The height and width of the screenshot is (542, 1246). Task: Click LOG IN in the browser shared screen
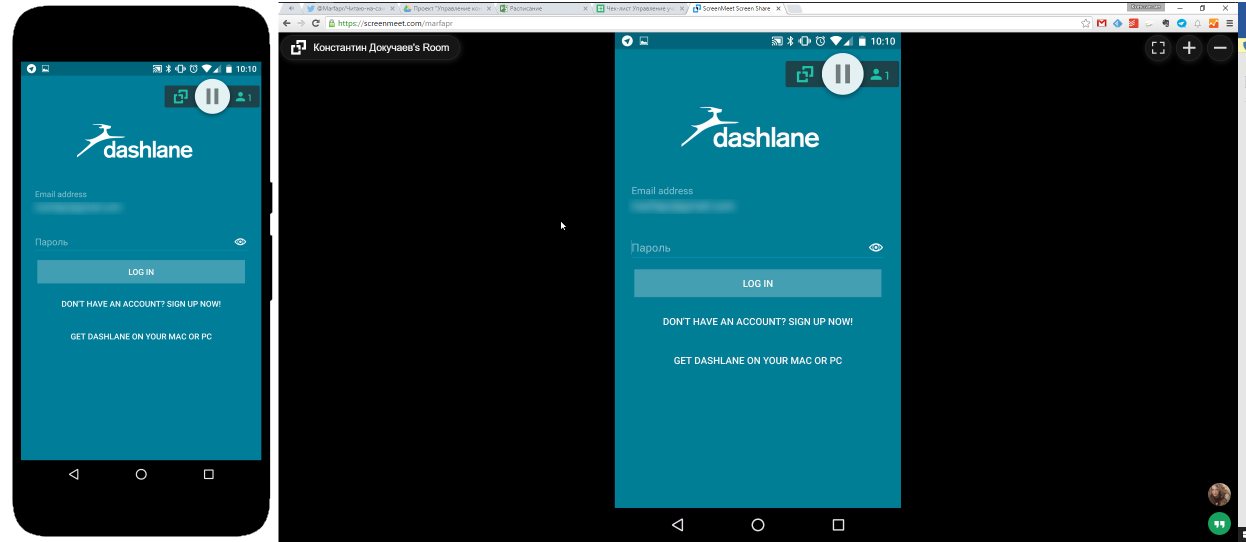(757, 283)
